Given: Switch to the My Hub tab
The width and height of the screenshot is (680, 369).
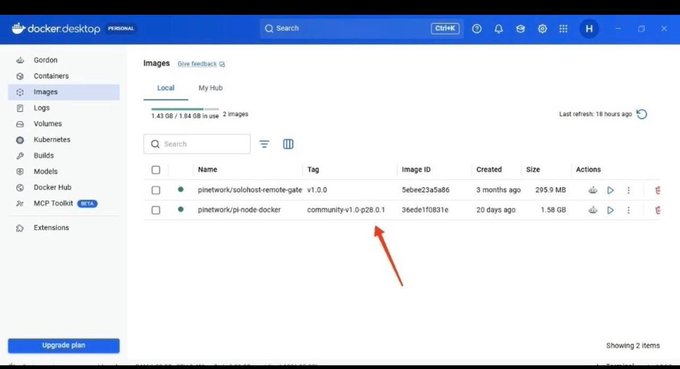Looking at the screenshot, I should tap(210, 88).
